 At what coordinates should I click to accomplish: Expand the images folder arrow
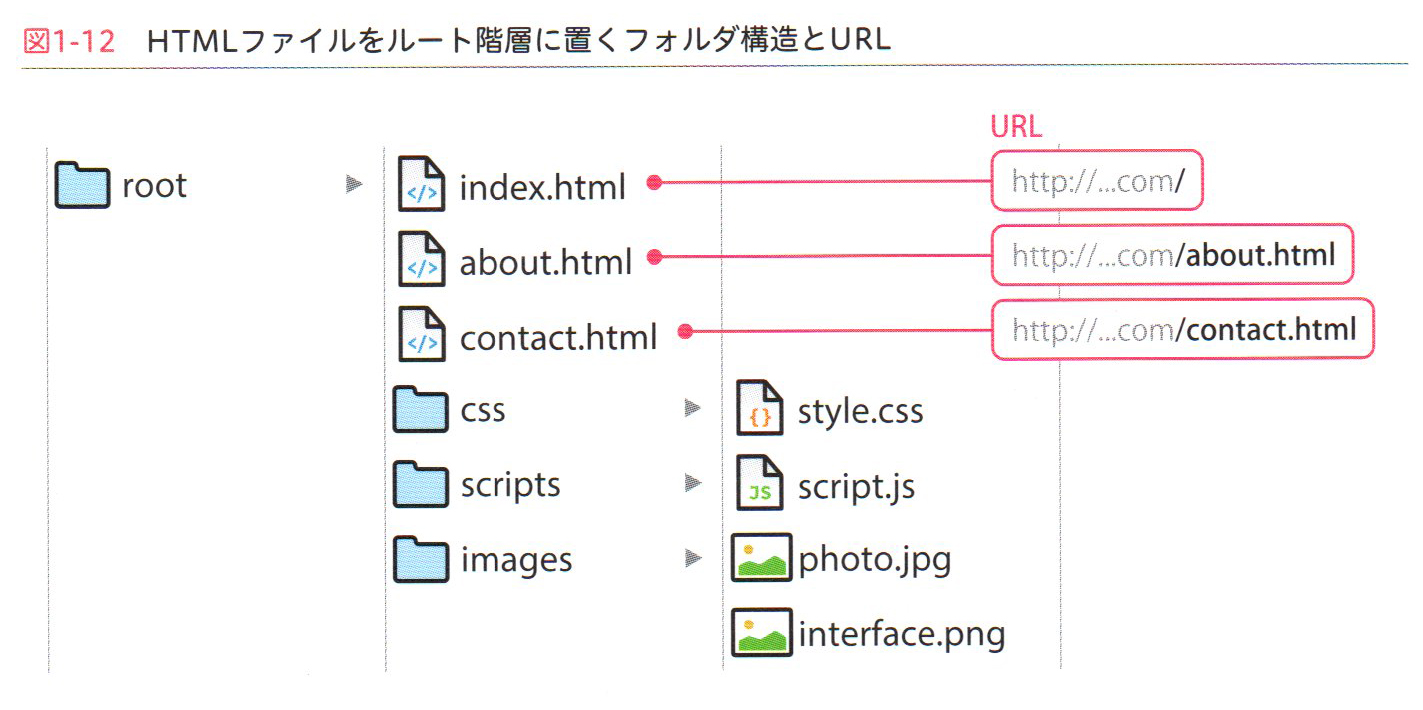coord(692,558)
